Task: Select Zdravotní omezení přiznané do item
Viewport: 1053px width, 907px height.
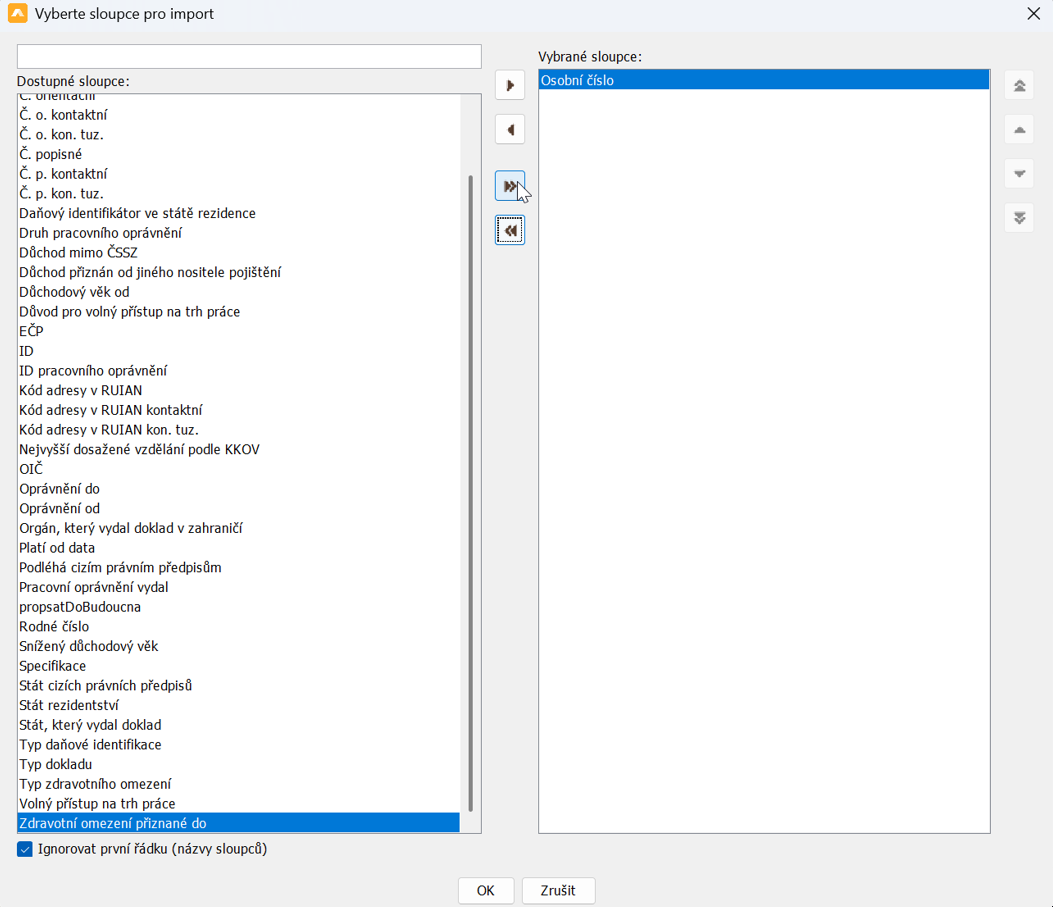Action: (x=113, y=823)
